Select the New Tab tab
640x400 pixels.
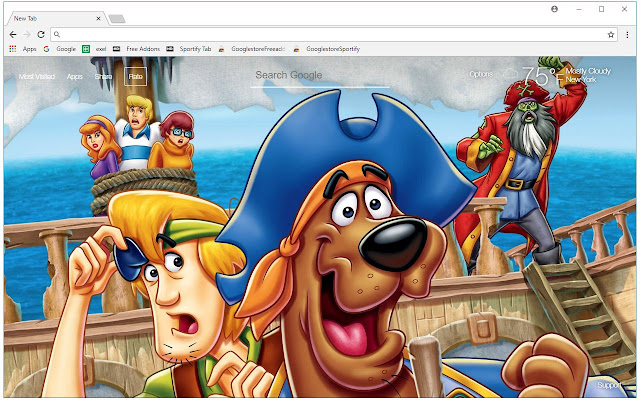coord(55,18)
